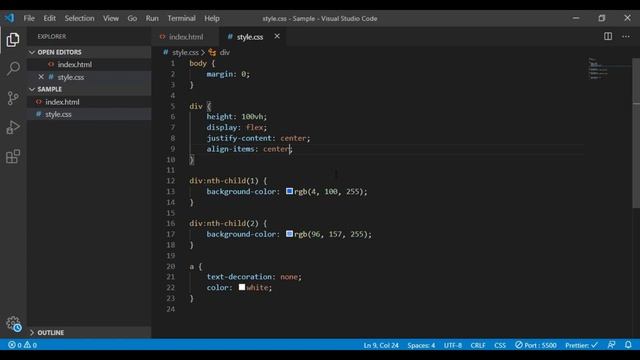This screenshot has height=360, width=640.
Task: Click the 'height: 100vh;' code line
Action: coord(237,117)
